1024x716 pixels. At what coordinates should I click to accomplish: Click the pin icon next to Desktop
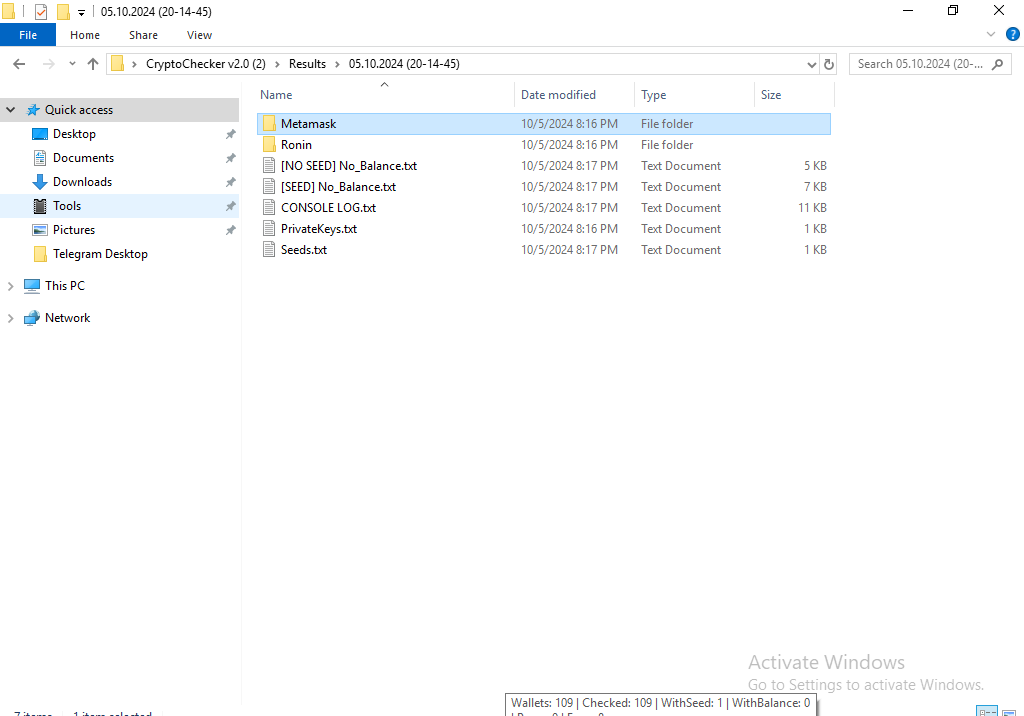(x=230, y=134)
